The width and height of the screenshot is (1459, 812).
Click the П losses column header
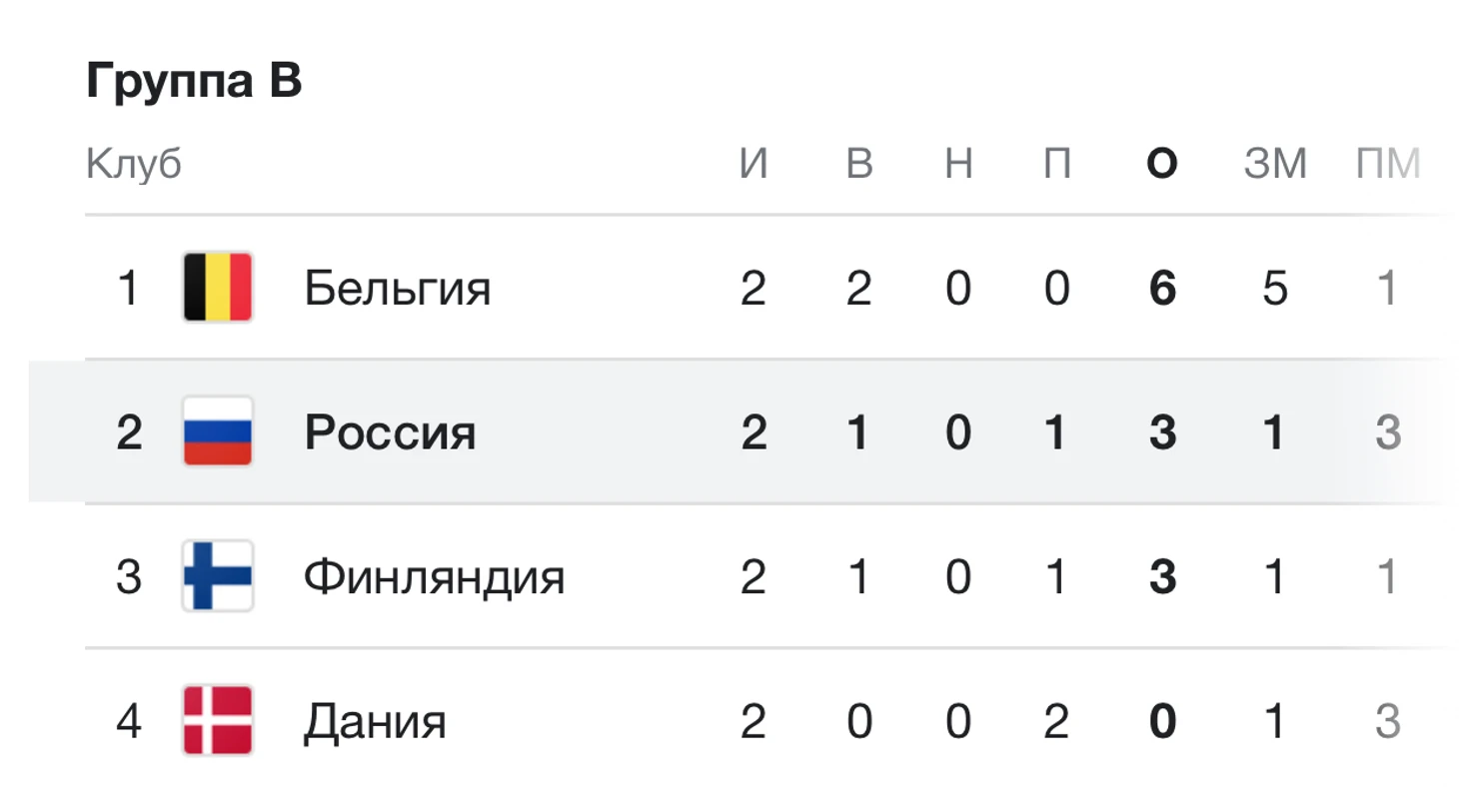(x=1057, y=163)
